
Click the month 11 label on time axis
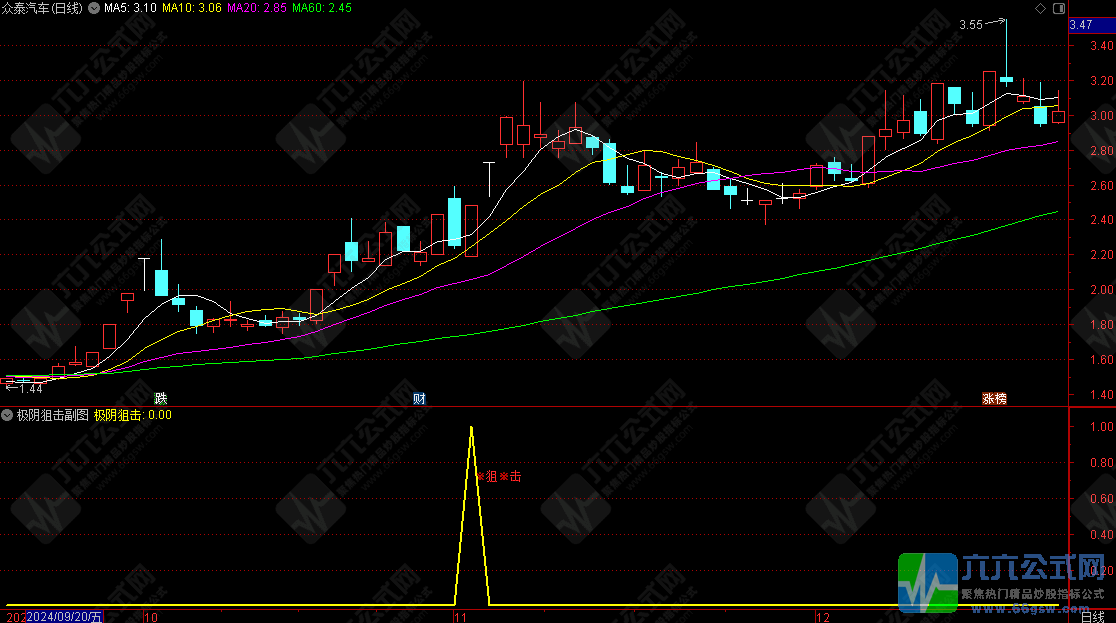click(460, 616)
